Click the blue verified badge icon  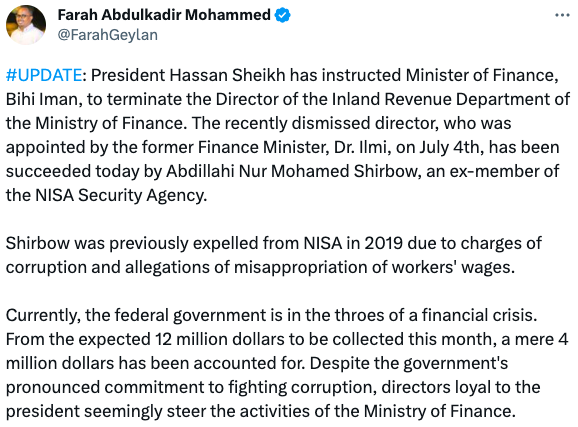(x=283, y=15)
